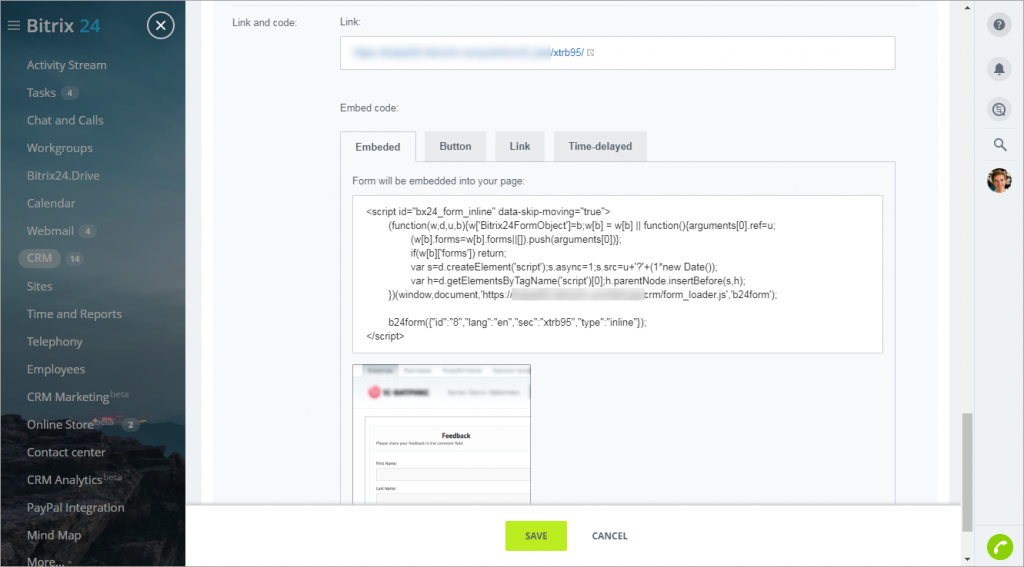Click the scrollbar down arrow
The height and width of the screenshot is (567, 1024).
pos(967,560)
